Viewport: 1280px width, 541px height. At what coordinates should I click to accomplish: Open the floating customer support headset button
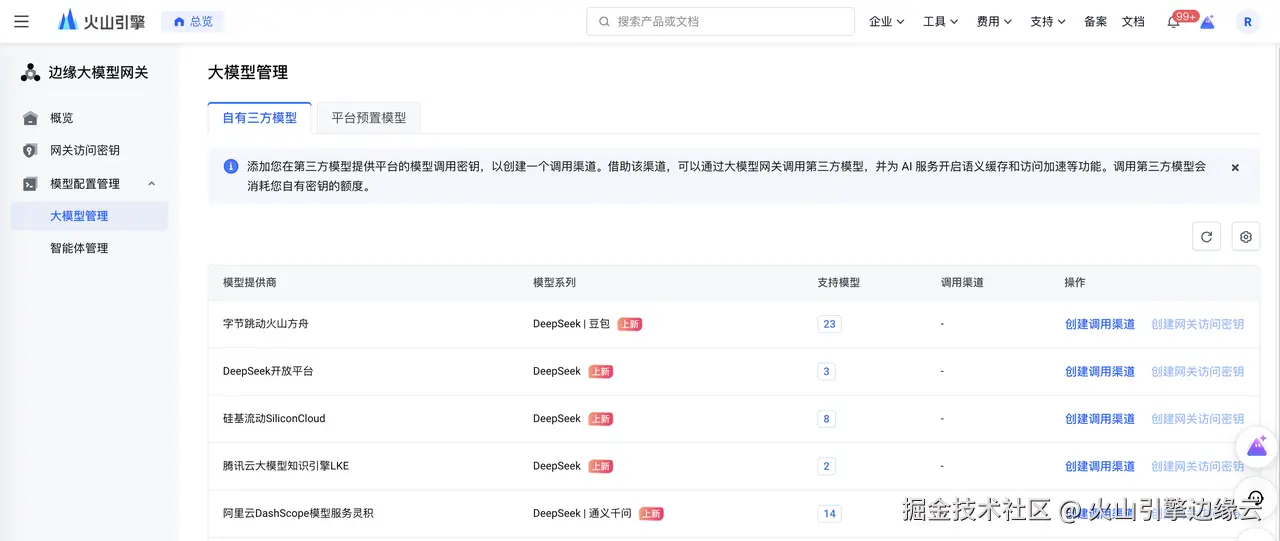pyautogui.click(x=1257, y=497)
